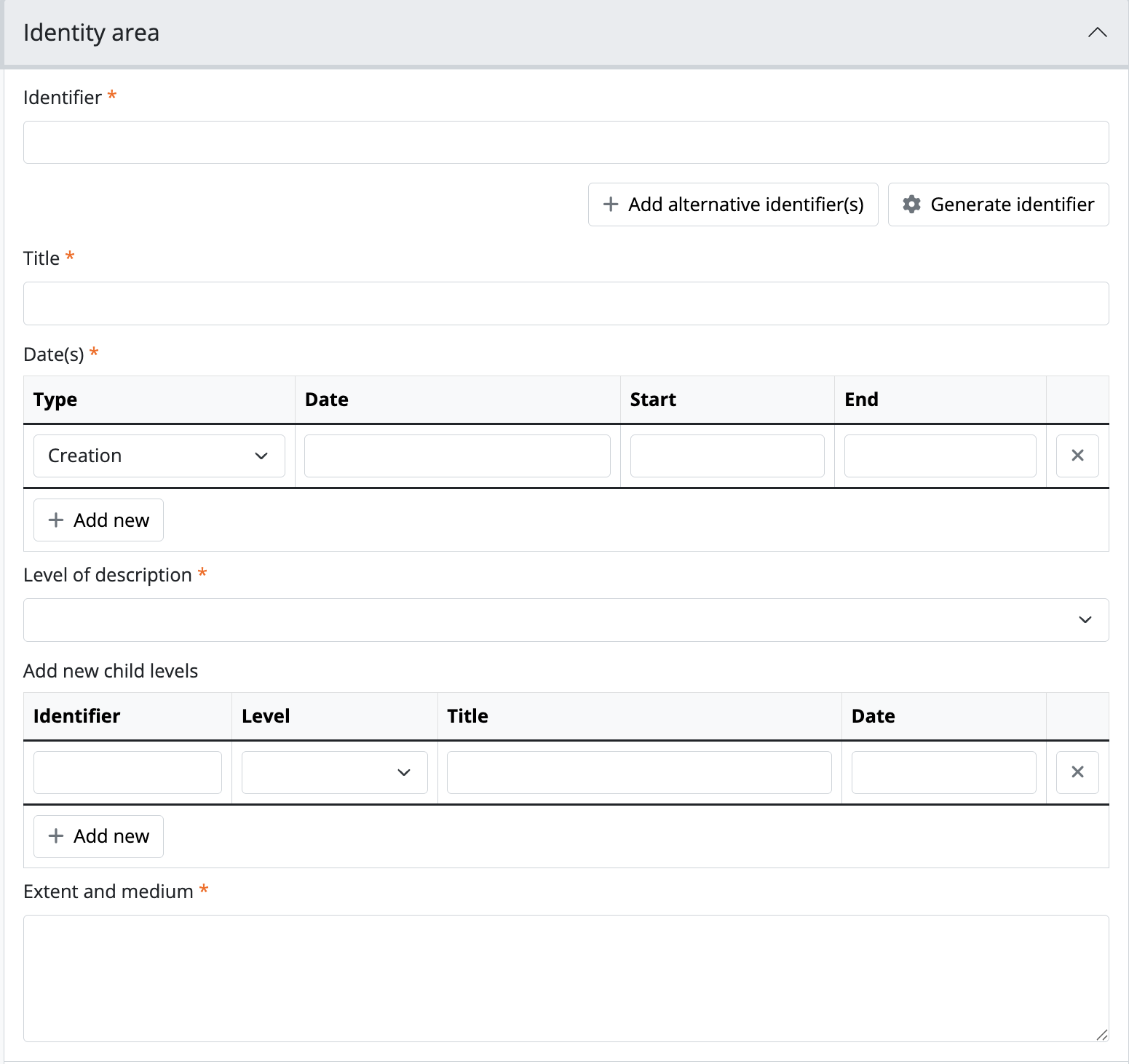Click the Start date input field
Image resolution: width=1129 pixels, height=1064 pixels.
coord(726,456)
